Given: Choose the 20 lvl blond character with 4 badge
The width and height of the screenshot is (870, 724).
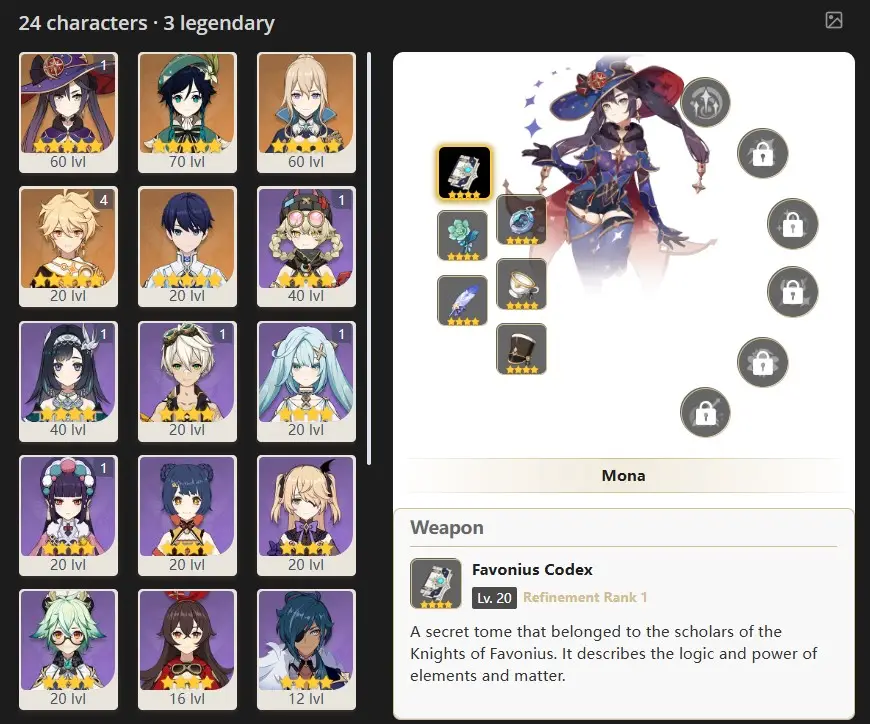Looking at the screenshot, I should click(x=68, y=246).
